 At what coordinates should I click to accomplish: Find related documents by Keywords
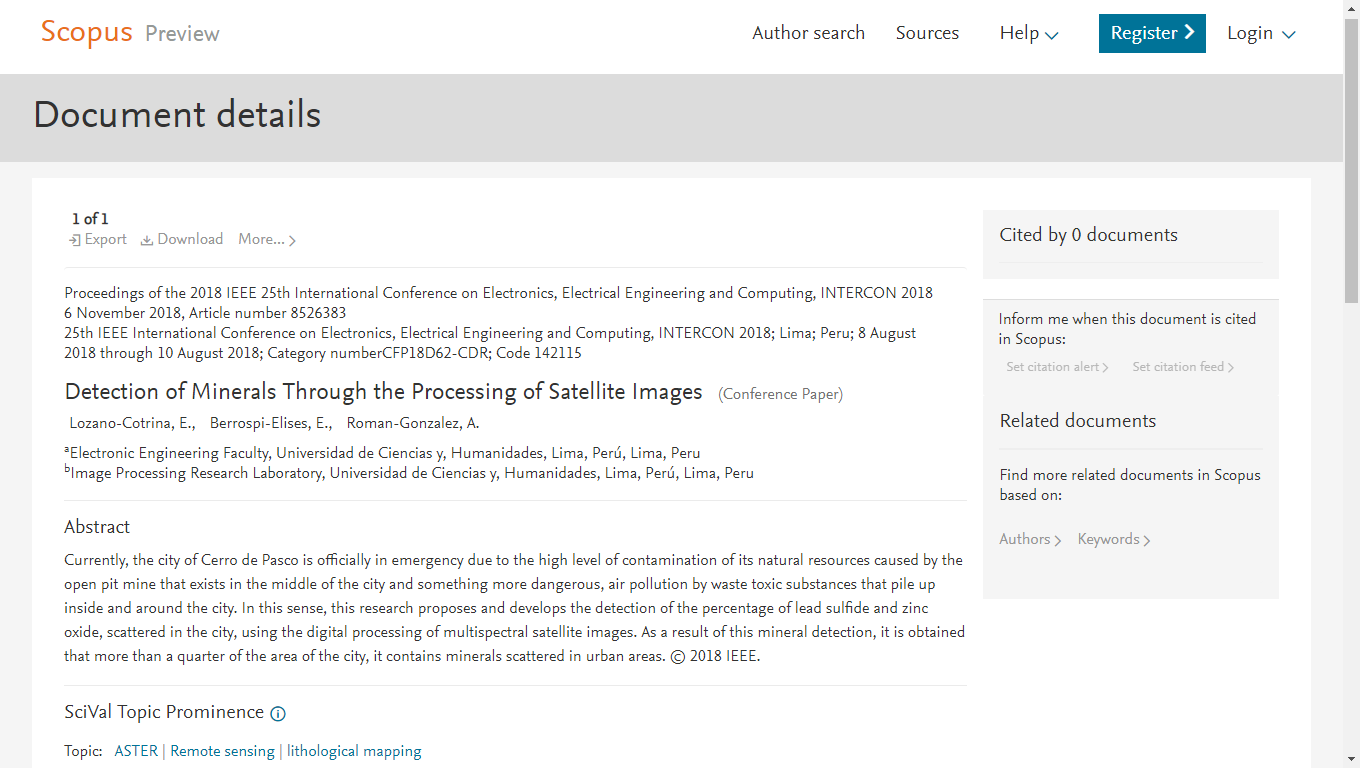[x=1114, y=539]
